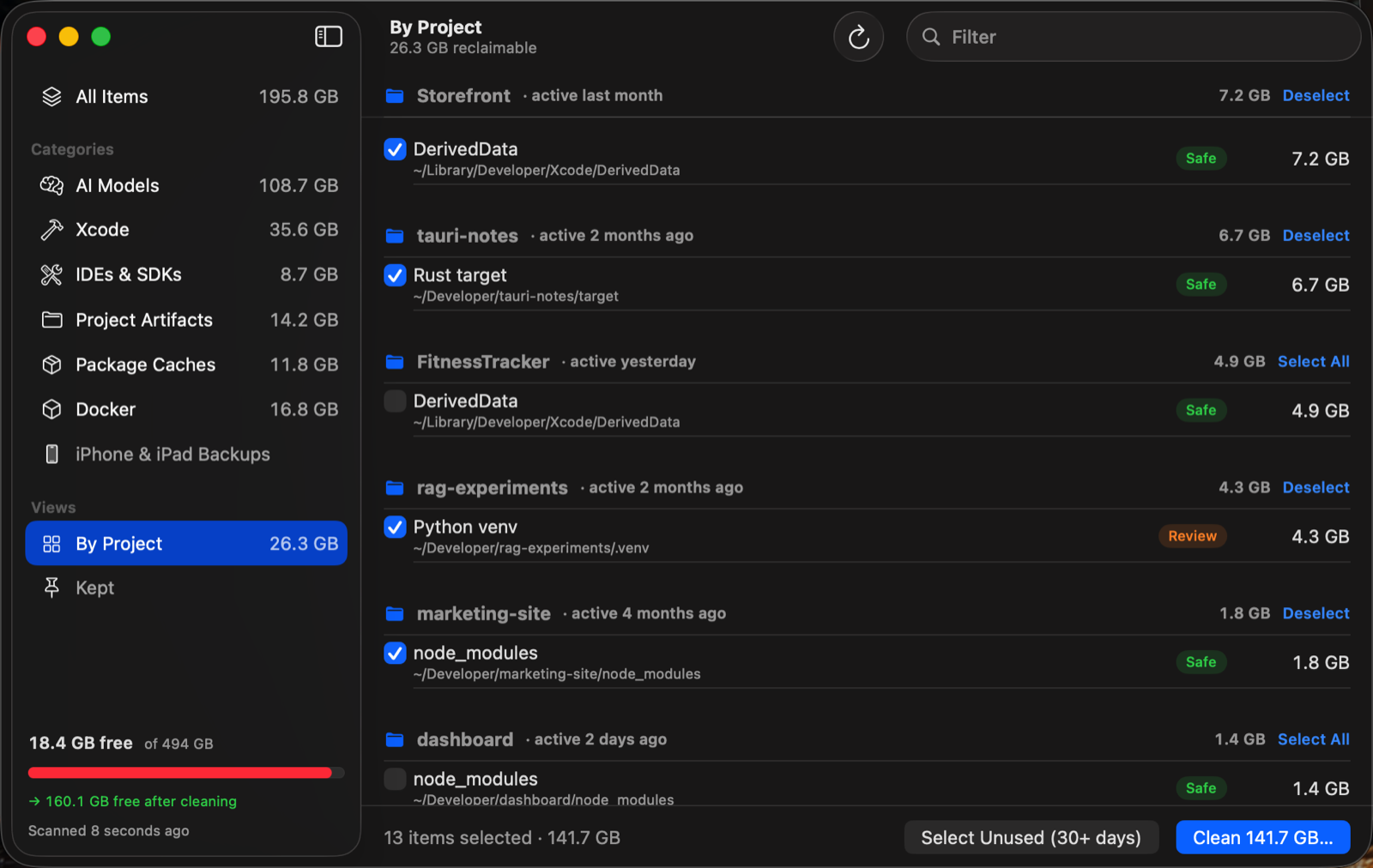This screenshot has width=1373, height=868.
Task: Click the By Project grid icon
Action: (x=52, y=544)
